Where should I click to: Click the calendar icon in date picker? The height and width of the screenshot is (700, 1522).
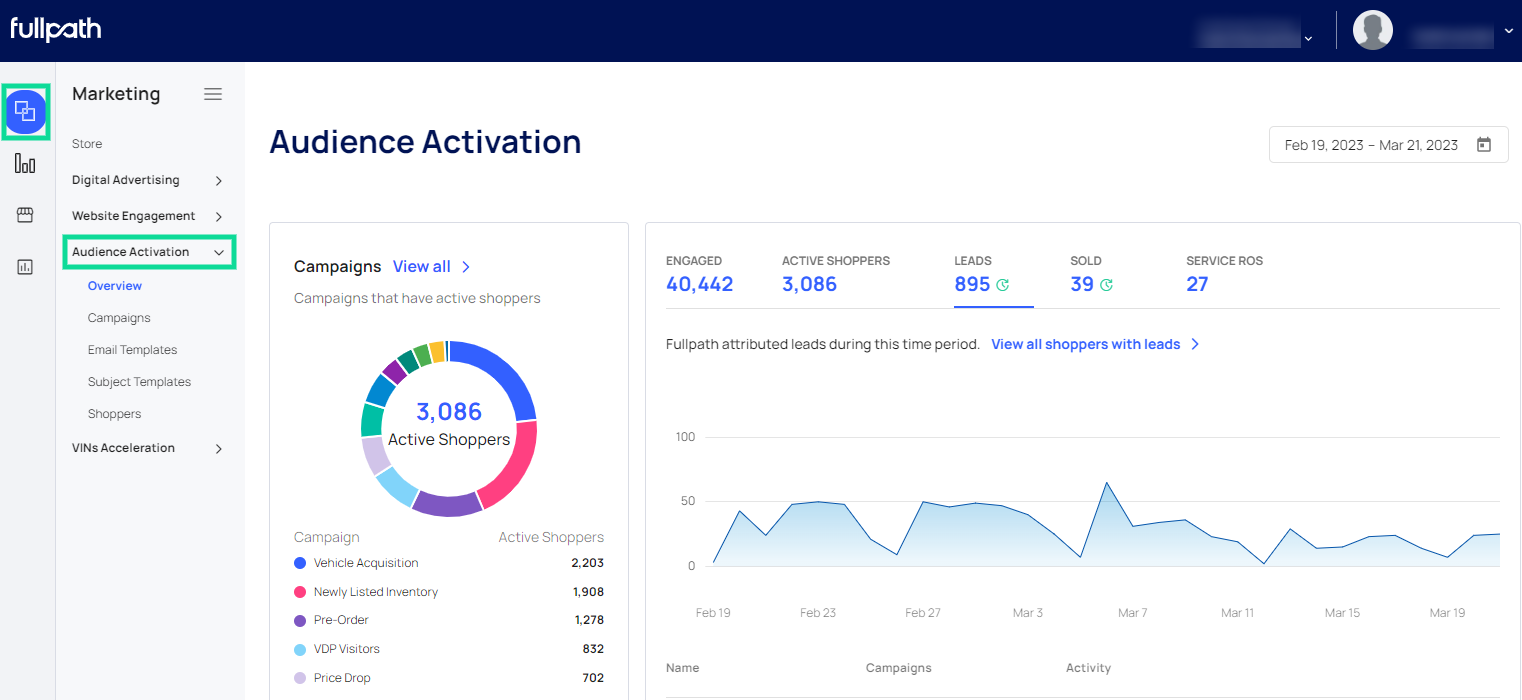(x=1484, y=145)
